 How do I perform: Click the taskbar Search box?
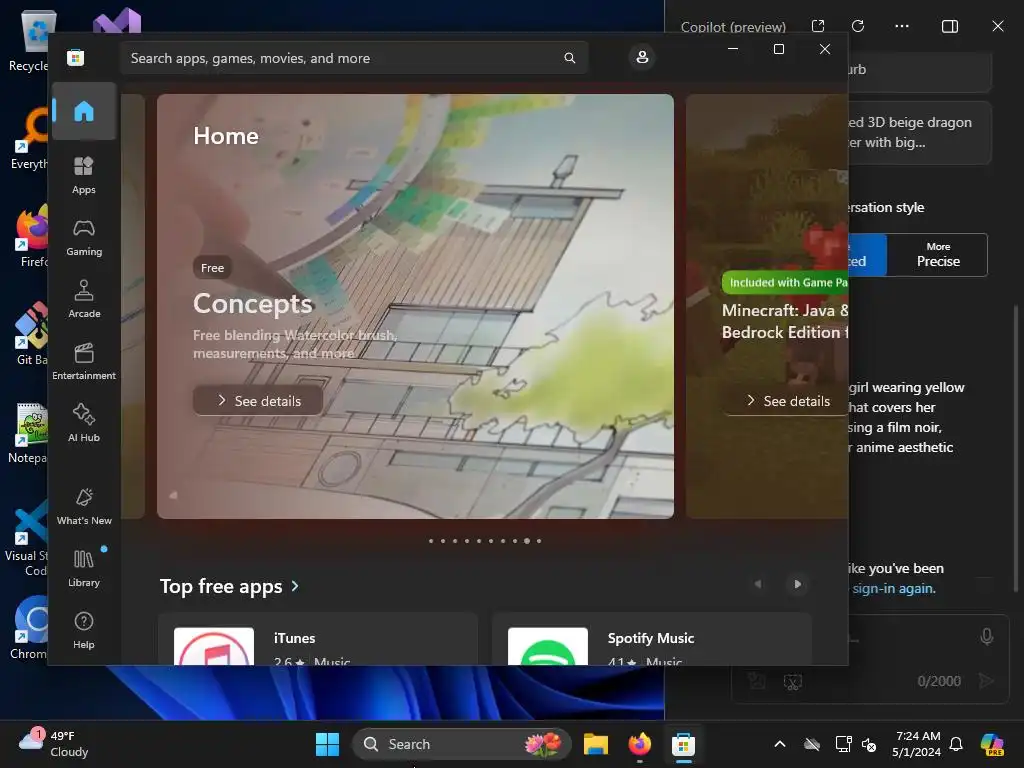(462, 744)
